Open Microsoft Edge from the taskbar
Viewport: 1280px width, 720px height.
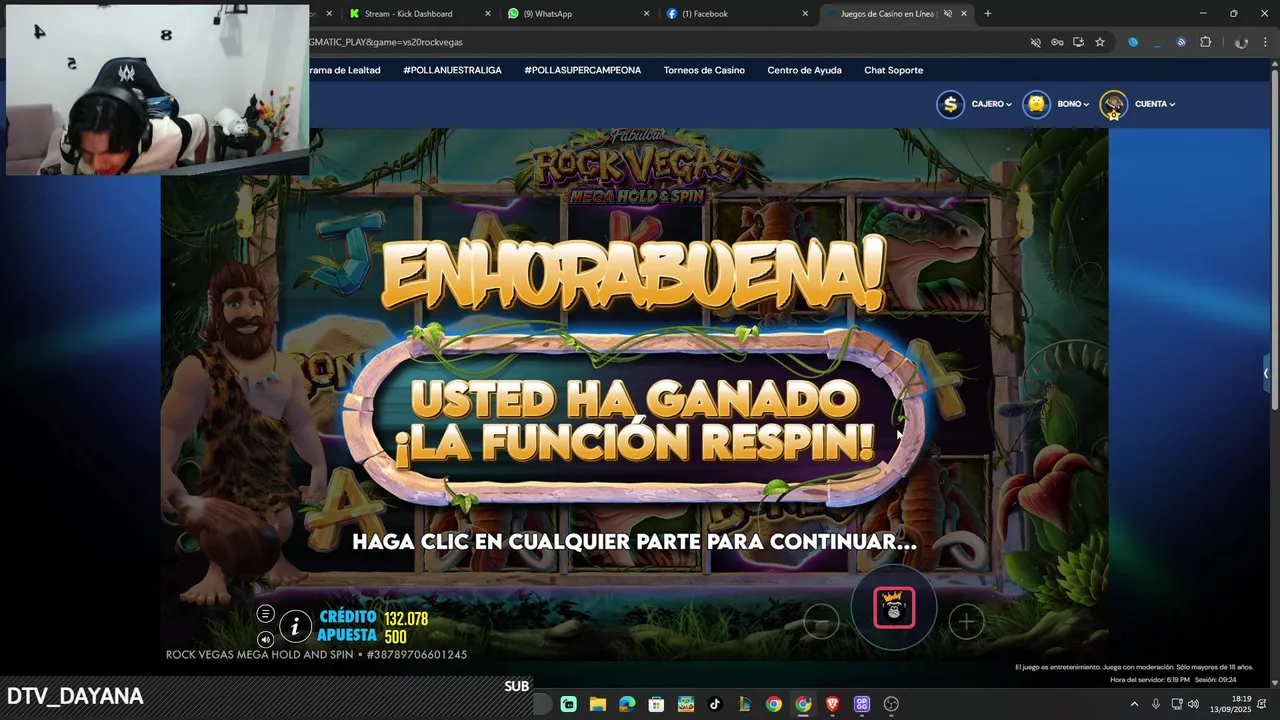(x=627, y=704)
